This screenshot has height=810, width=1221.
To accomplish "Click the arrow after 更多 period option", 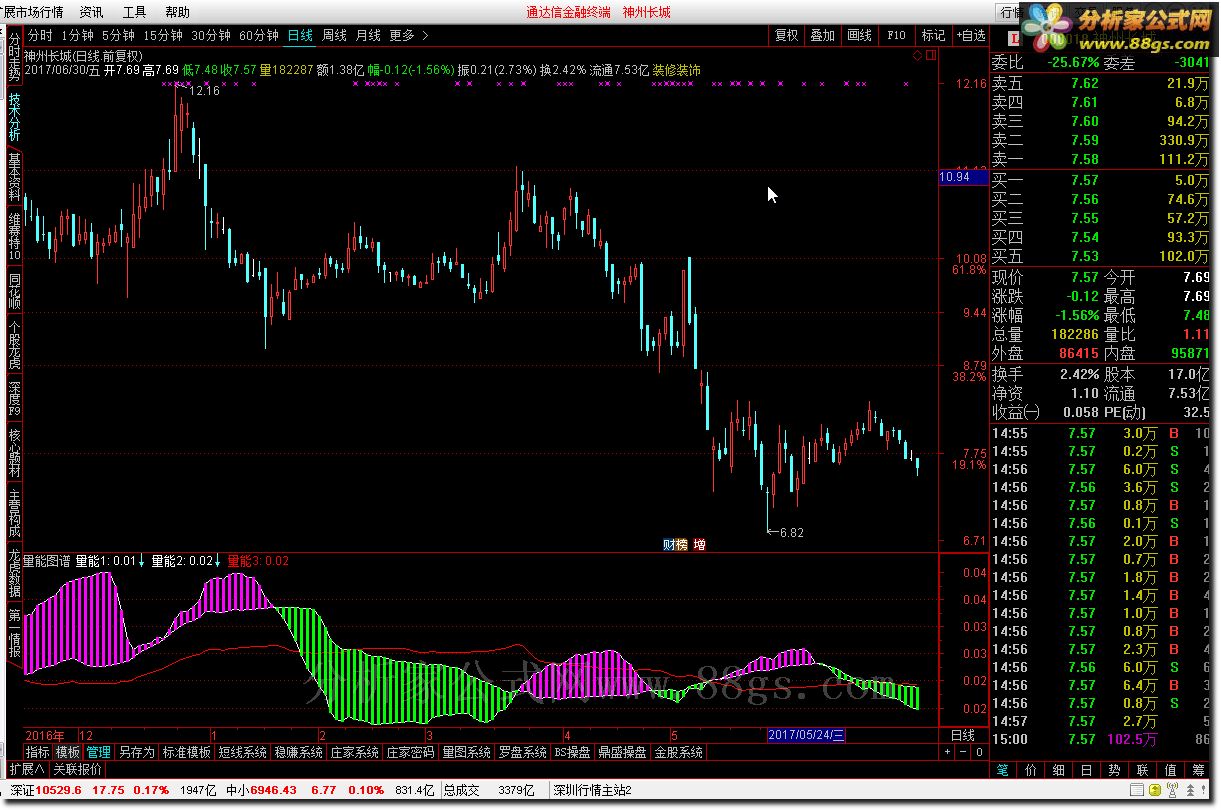I will coord(426,35).
